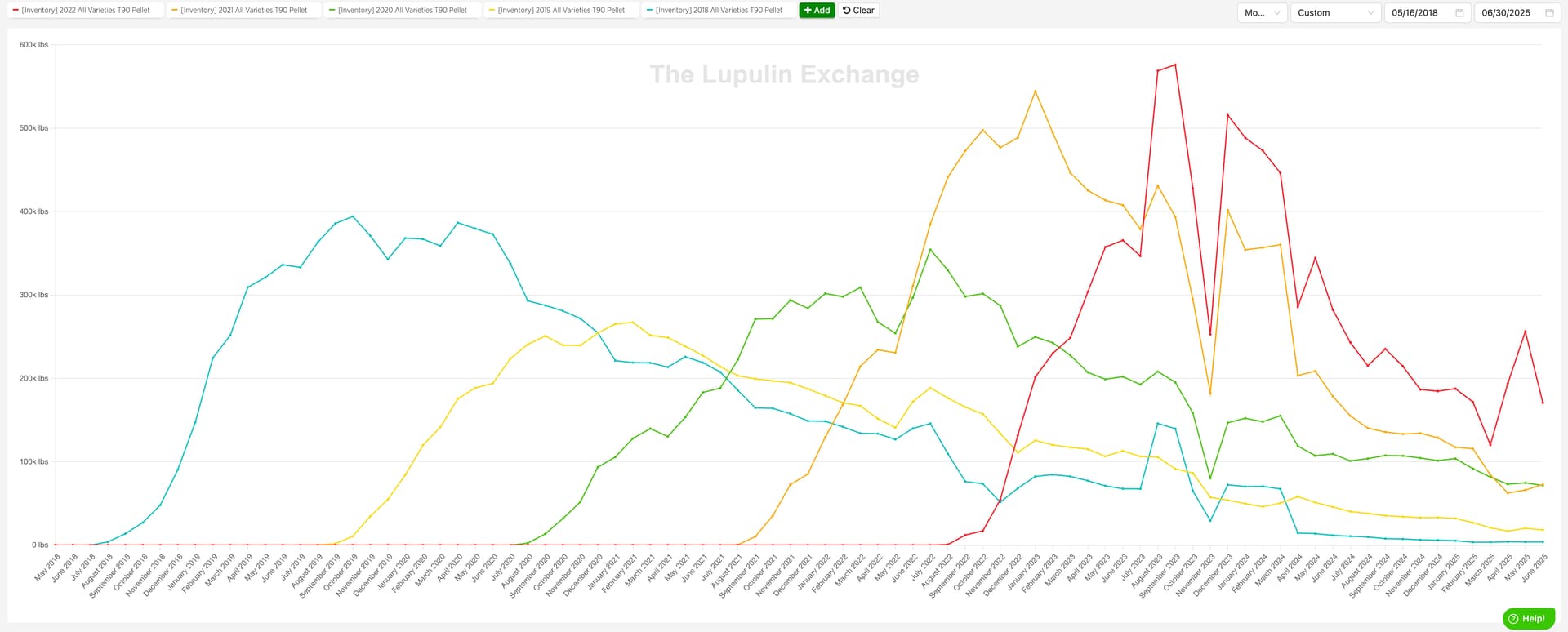Open the Mo... interval dropdown

tap(1262, 13)
